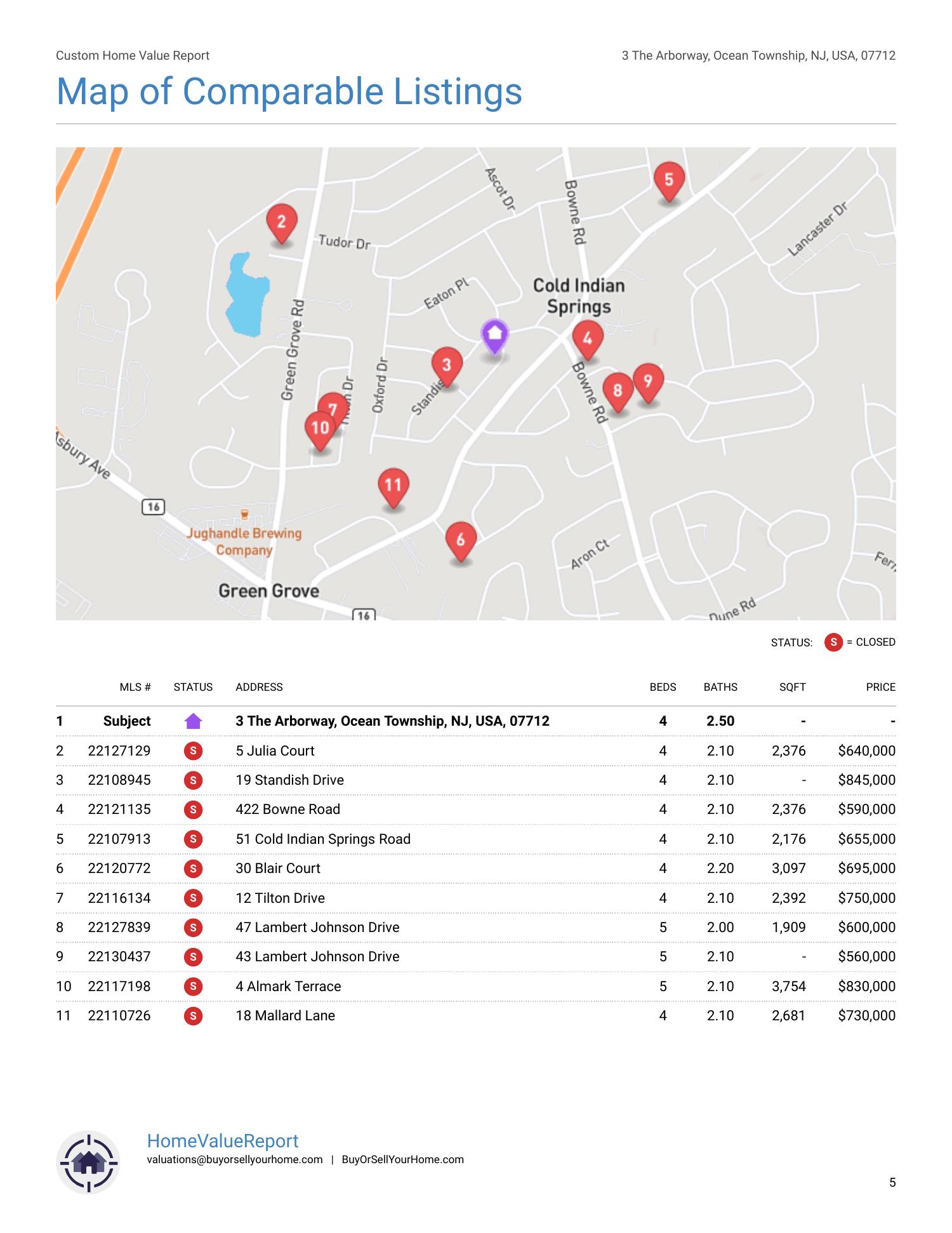Click the red closed status legend icon
This screenshot has height=1233, width=952.
[833, 642]
